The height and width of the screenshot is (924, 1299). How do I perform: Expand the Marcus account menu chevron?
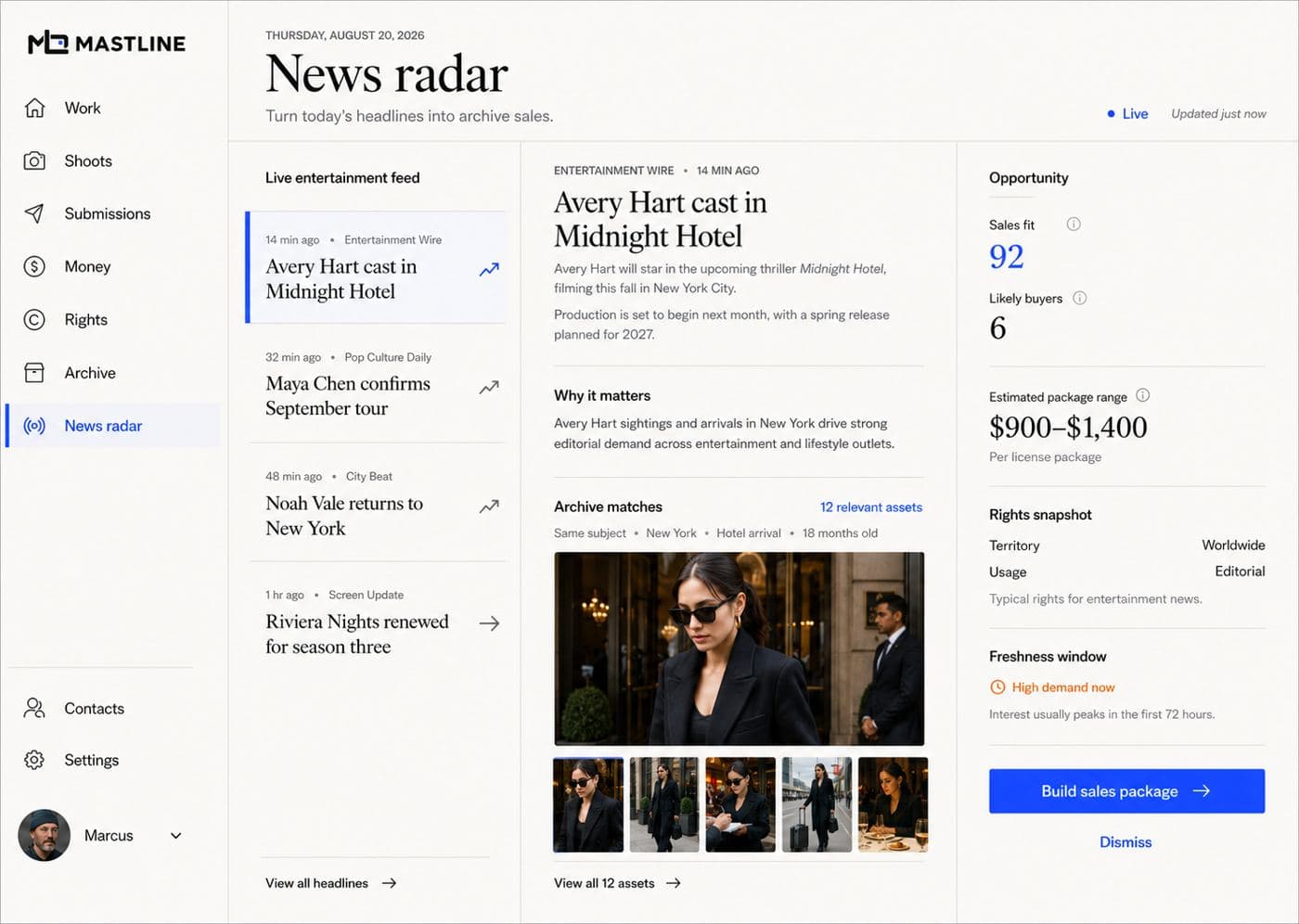coord(176,836)
